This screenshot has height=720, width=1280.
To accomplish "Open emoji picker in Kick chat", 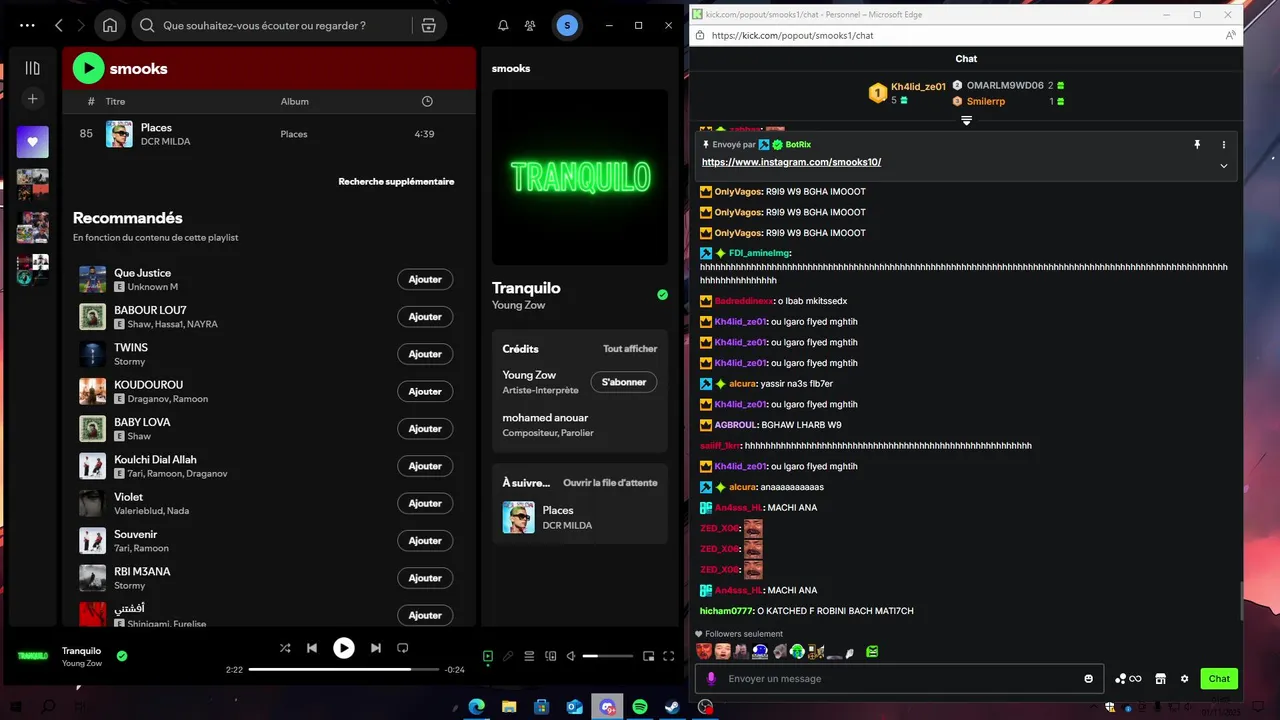I will tap(1089, 679).
